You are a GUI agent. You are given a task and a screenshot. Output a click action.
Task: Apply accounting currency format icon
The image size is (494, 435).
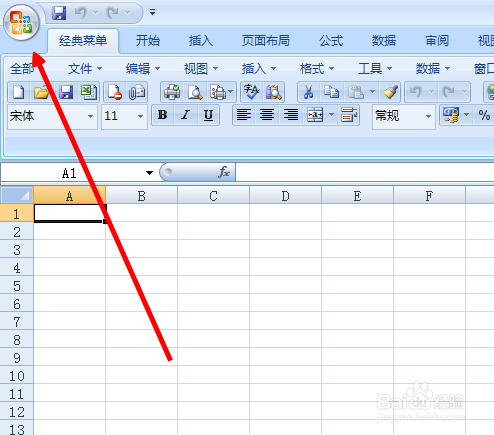[x=451, y=115]
